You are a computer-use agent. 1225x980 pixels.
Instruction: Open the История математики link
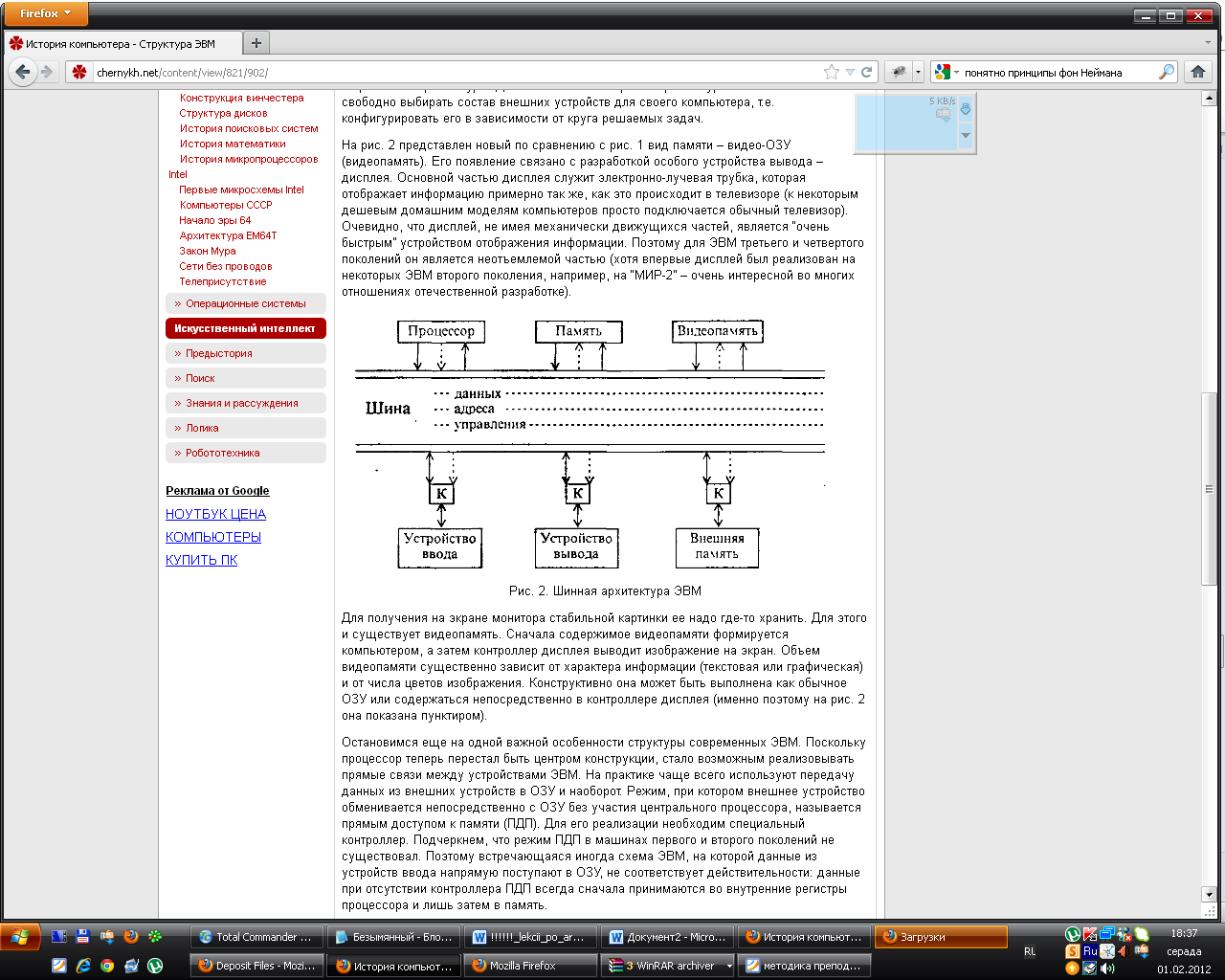[x=233, y=144]
